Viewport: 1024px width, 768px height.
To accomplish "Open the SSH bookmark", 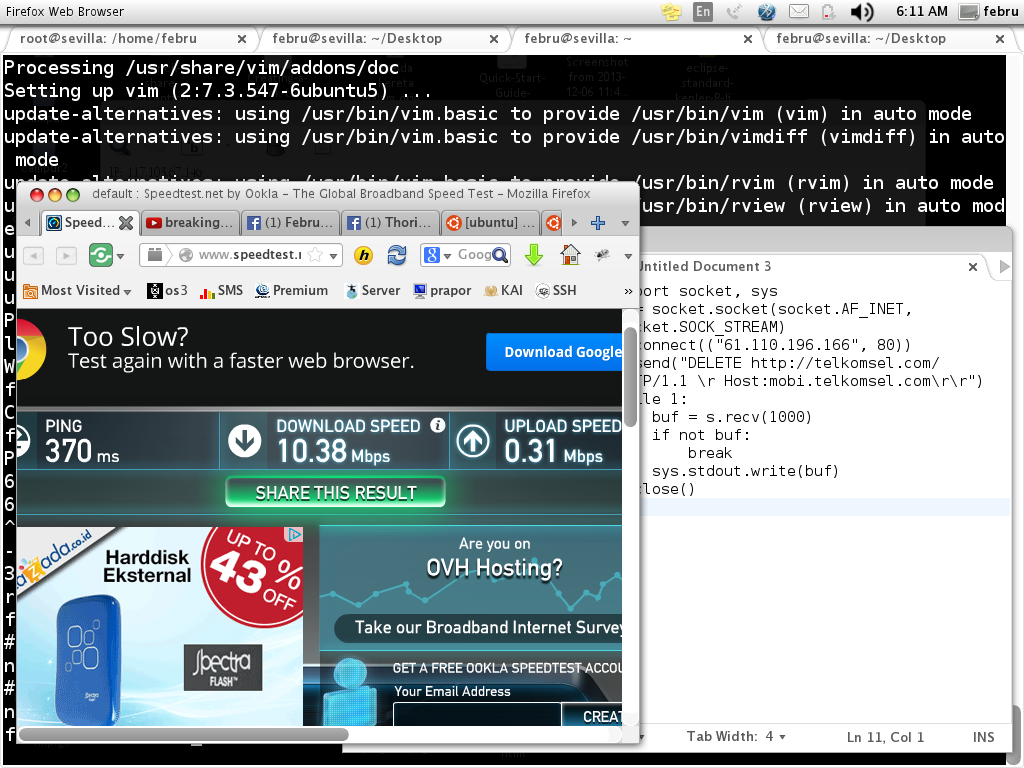I will click(x=556, y=291).
